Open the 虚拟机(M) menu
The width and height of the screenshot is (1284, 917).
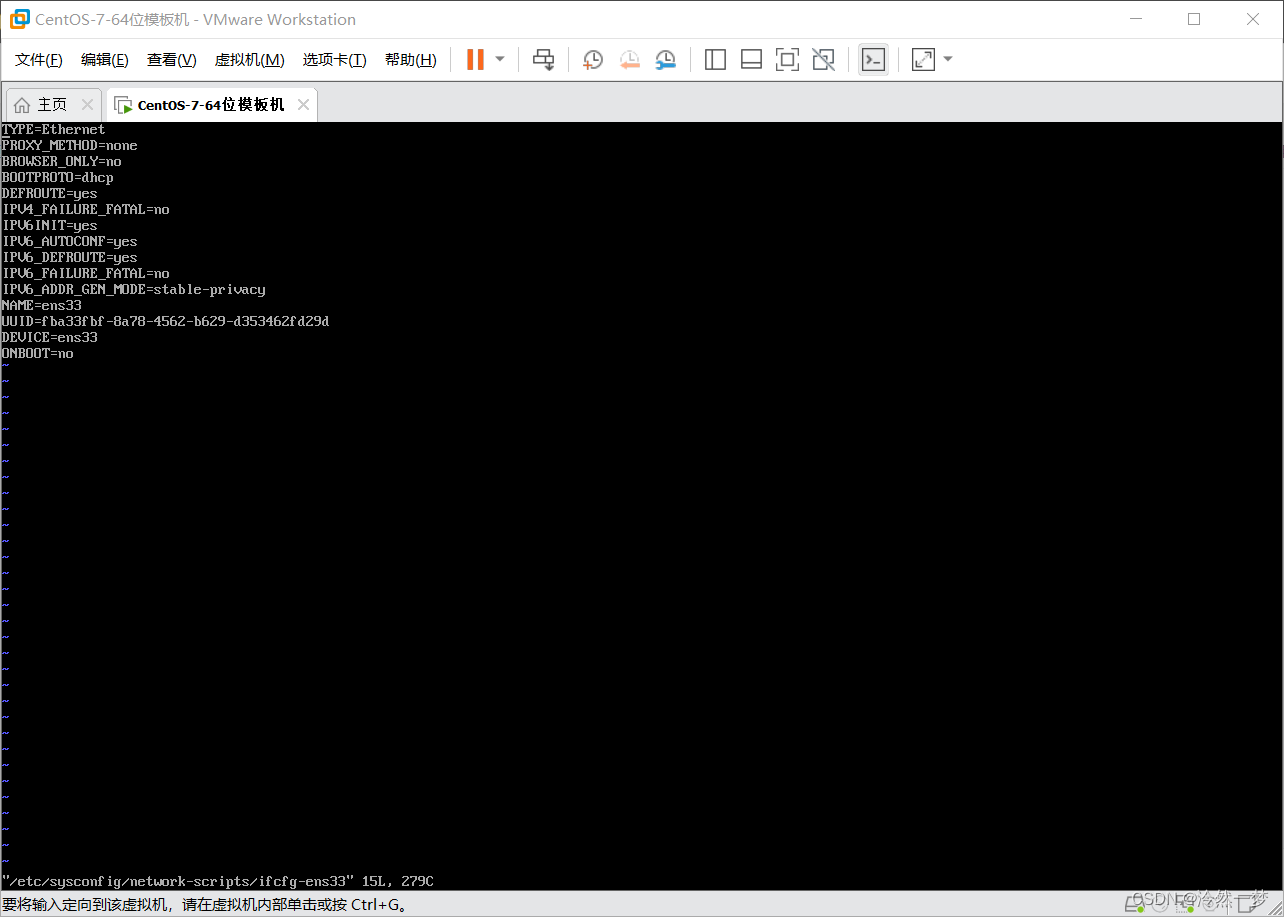tap(250, 60)
